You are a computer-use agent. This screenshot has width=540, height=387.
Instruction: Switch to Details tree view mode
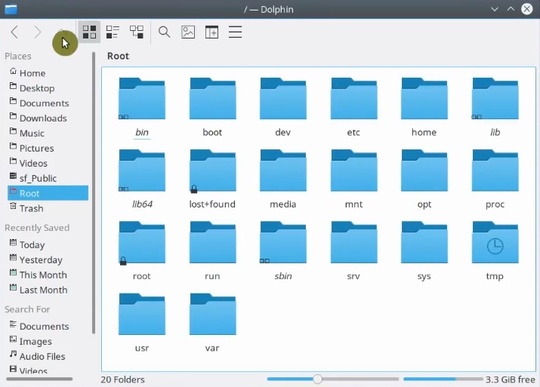(136, 32)
